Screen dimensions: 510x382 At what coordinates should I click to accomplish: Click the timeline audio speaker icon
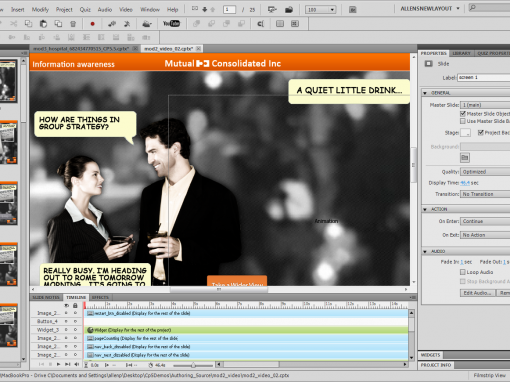pos(77,364)
